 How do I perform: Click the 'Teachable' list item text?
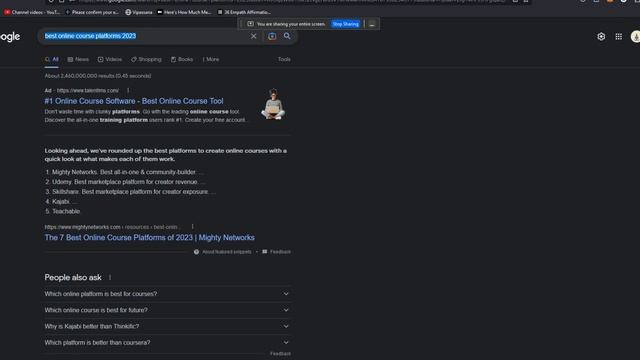tap(66, 211)
